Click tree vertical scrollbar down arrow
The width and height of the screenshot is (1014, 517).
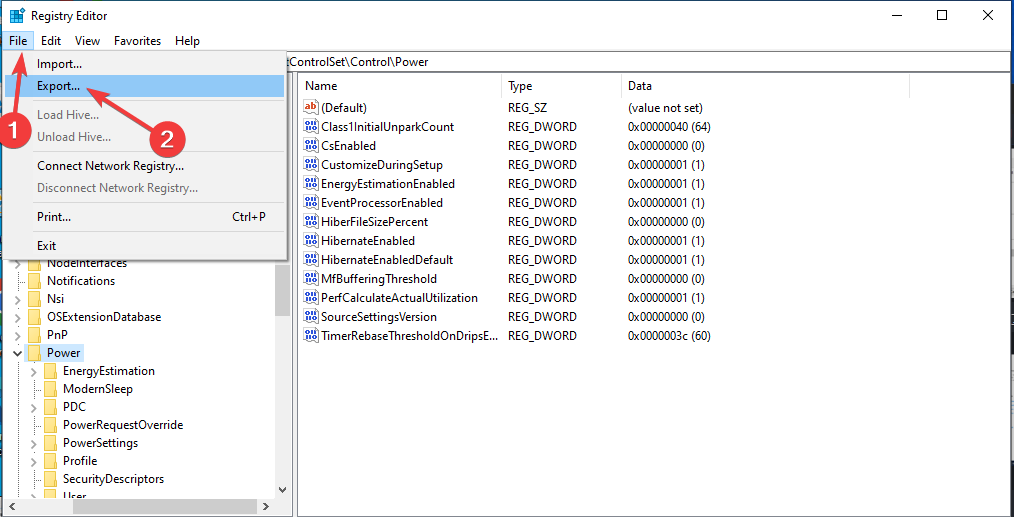(282, 490)
